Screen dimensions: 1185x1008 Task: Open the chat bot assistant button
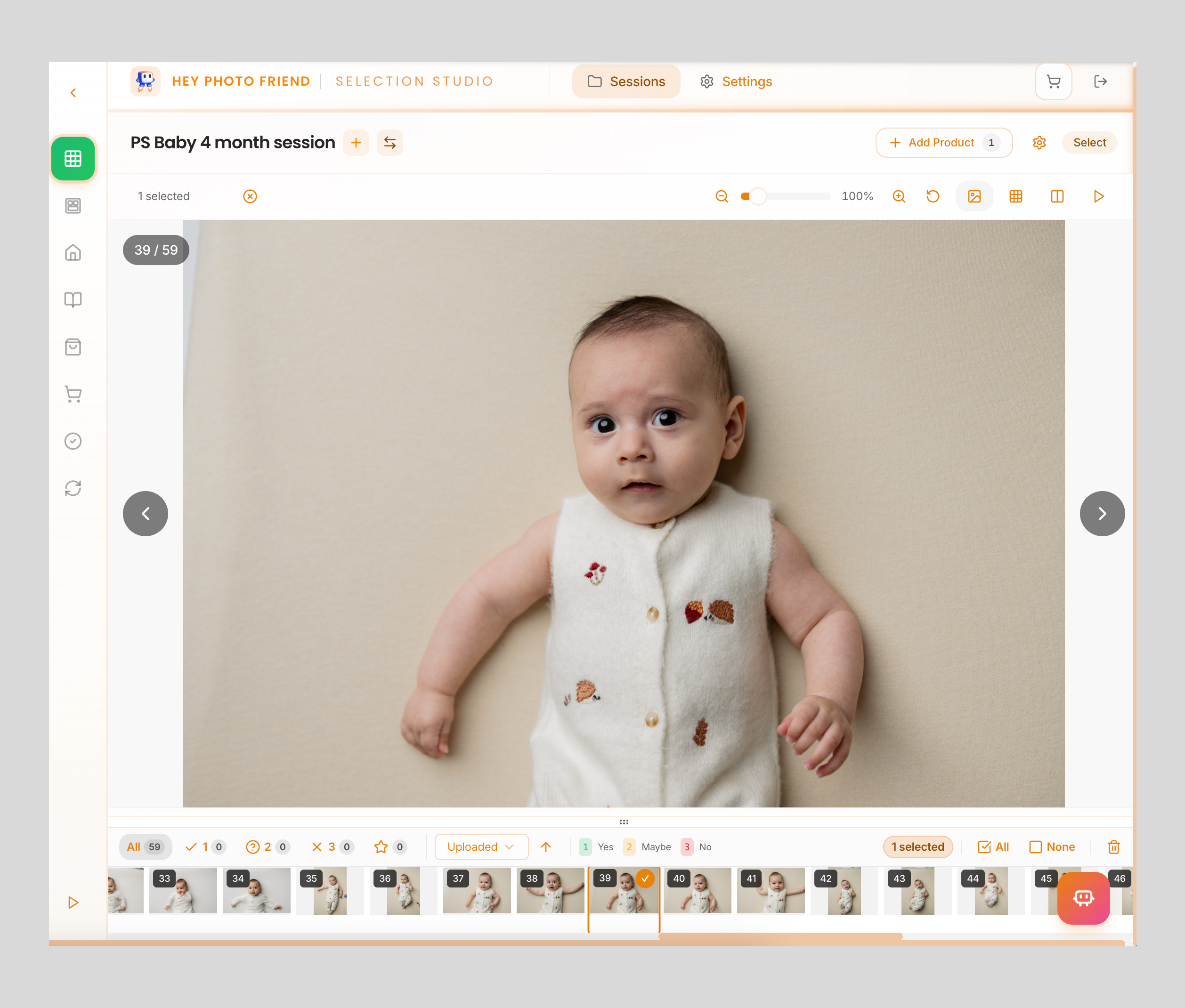point(1083,898)
